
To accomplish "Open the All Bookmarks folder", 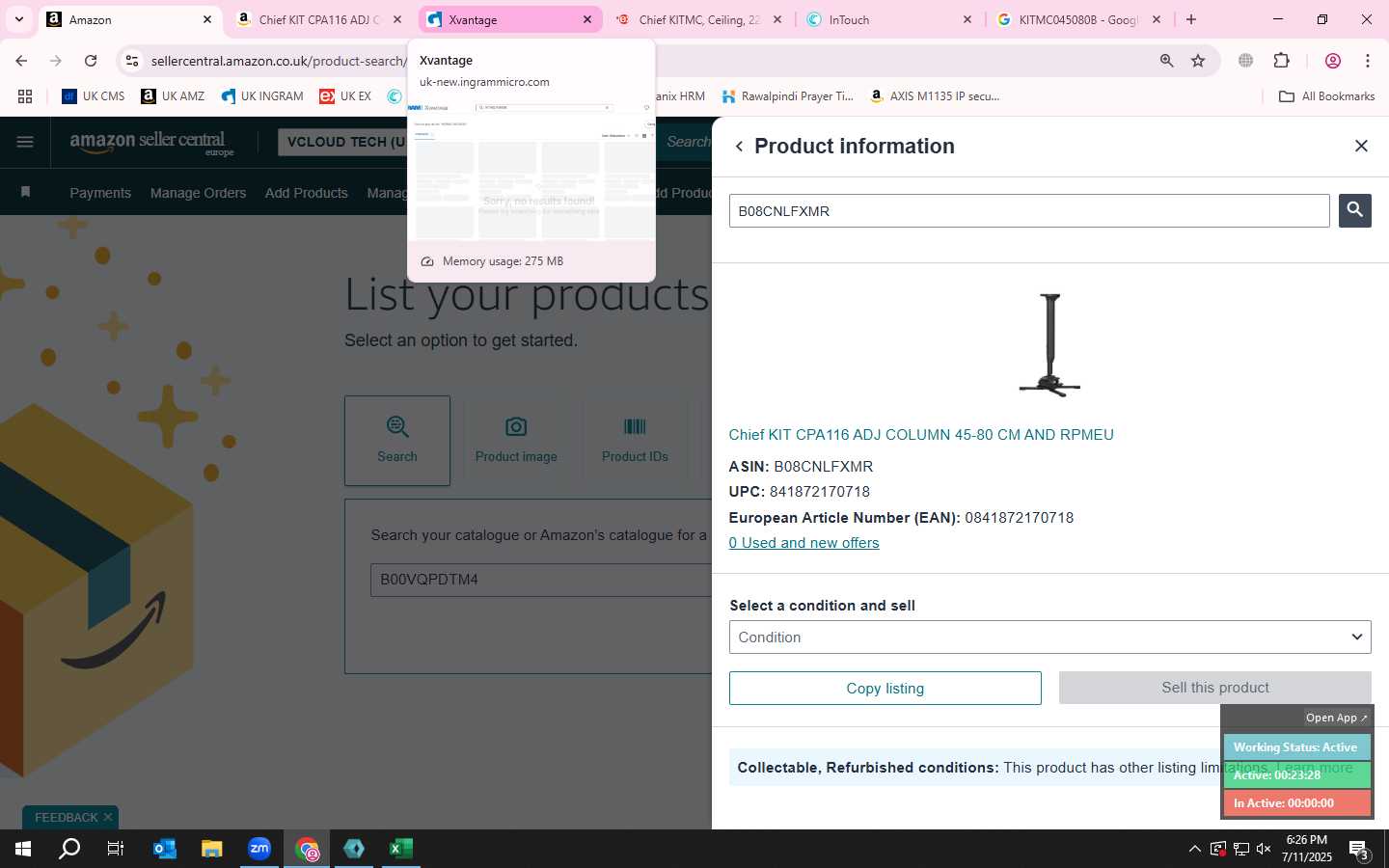I will 1326,96.
